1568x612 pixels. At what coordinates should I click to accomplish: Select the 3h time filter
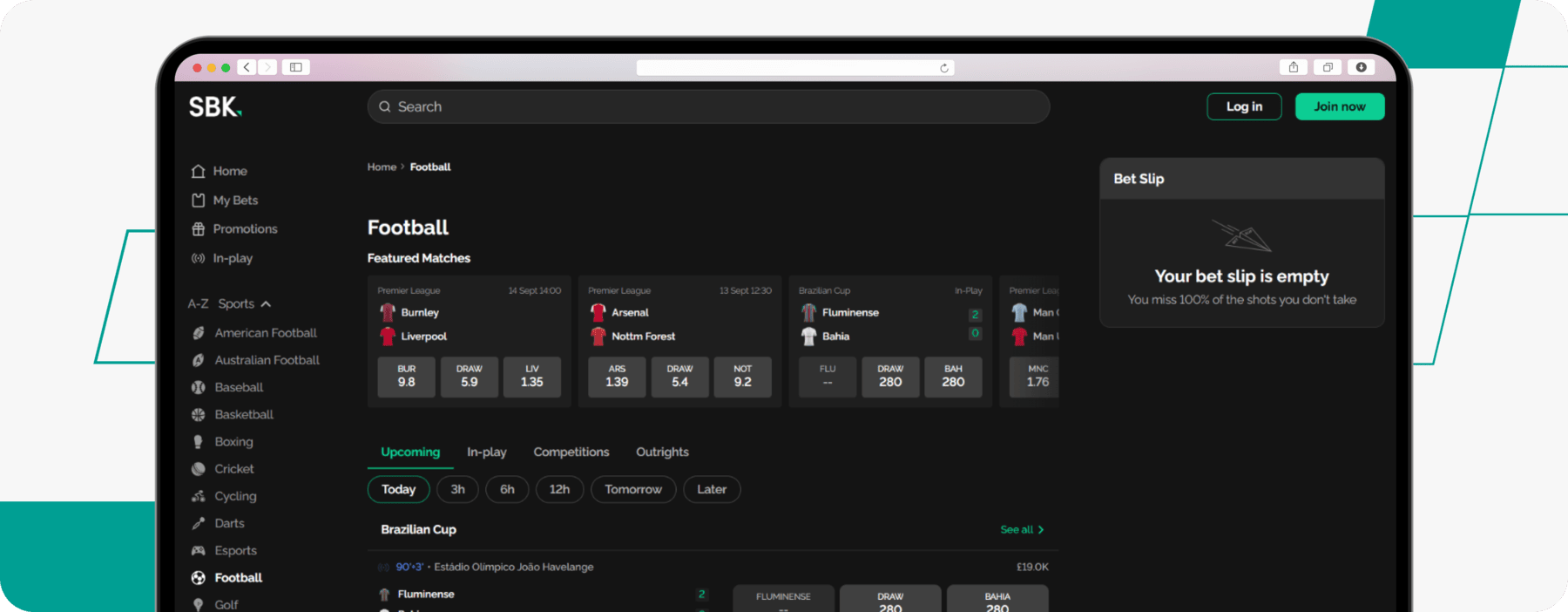457,489
